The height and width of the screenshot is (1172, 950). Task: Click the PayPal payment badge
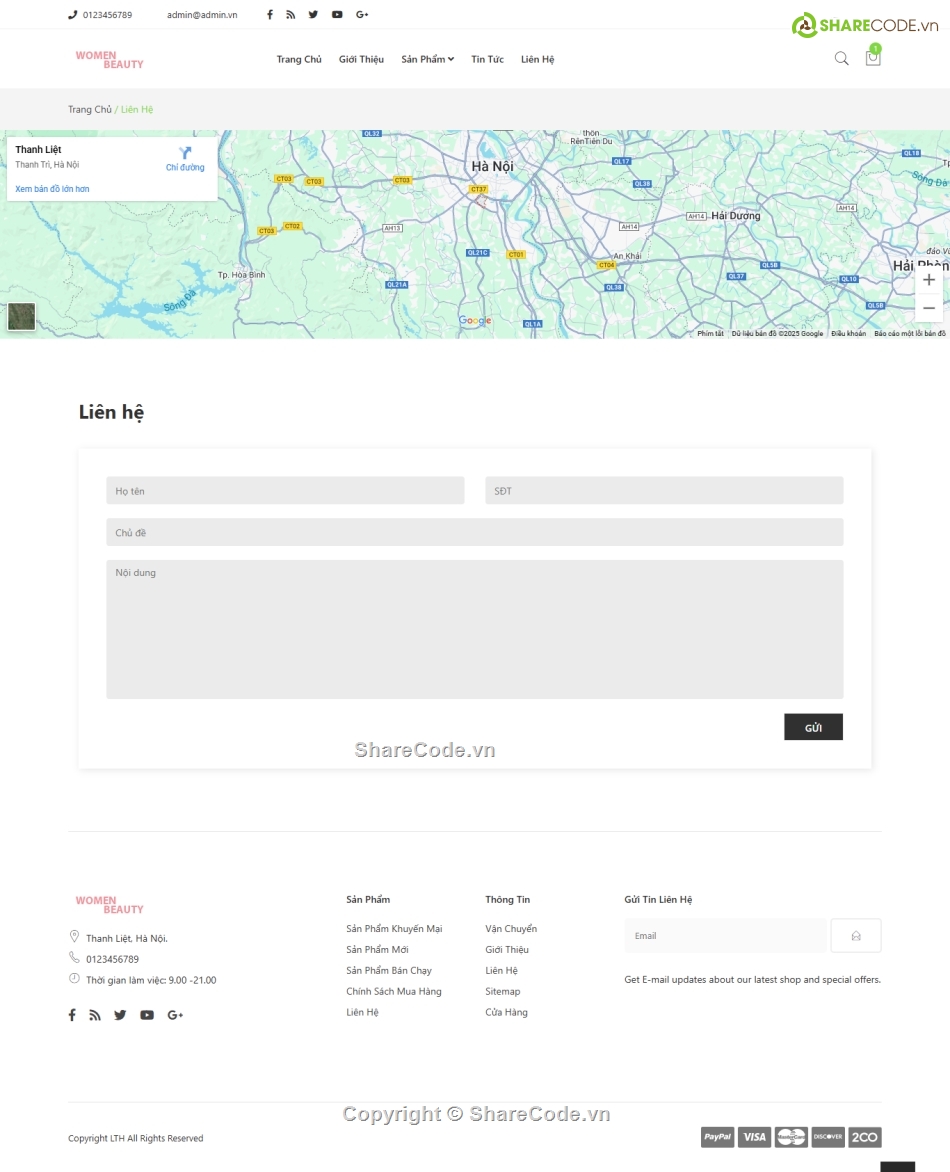(x=718, y=1137)
